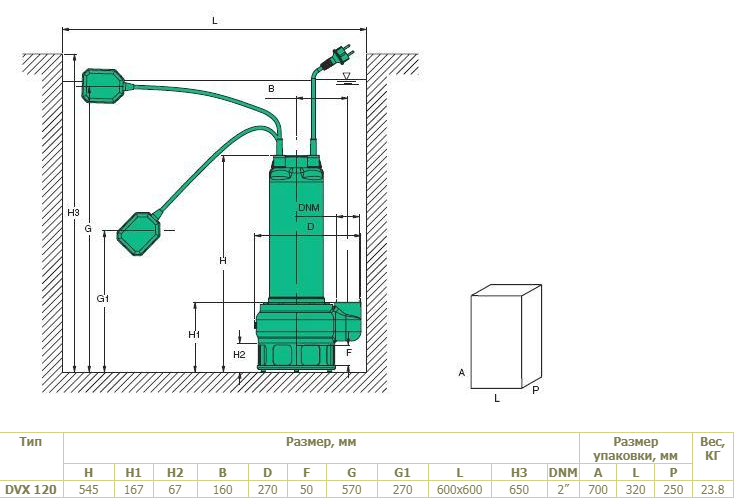Viewport: 734px width, 498px height.
Task: Click the DVX 120 model cell
Action: [31, 489]
